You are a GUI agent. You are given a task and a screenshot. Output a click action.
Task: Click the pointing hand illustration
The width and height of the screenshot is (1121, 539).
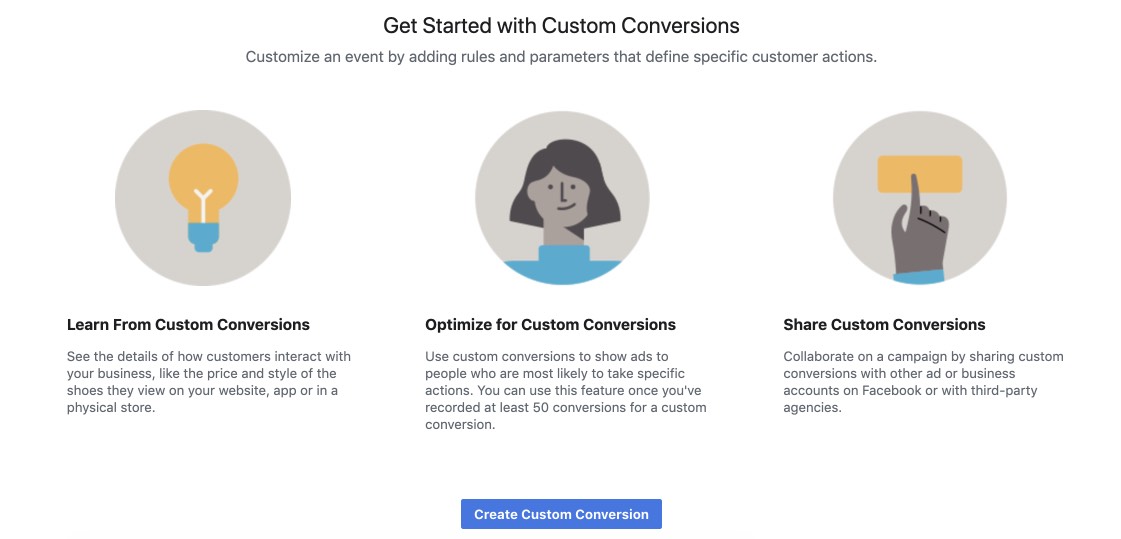[920, 198]
